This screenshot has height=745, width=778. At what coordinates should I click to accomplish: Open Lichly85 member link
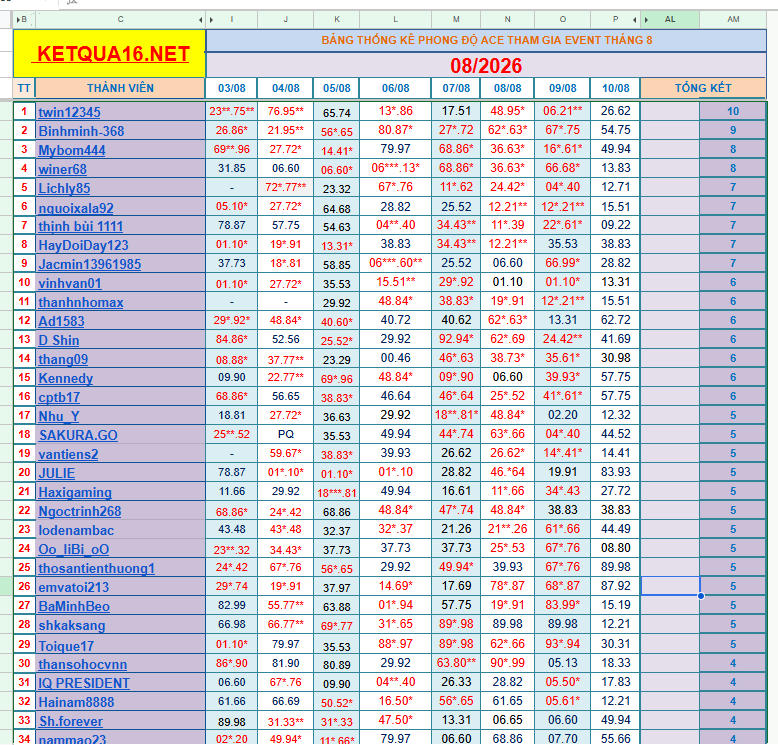(x=65, y=188)
